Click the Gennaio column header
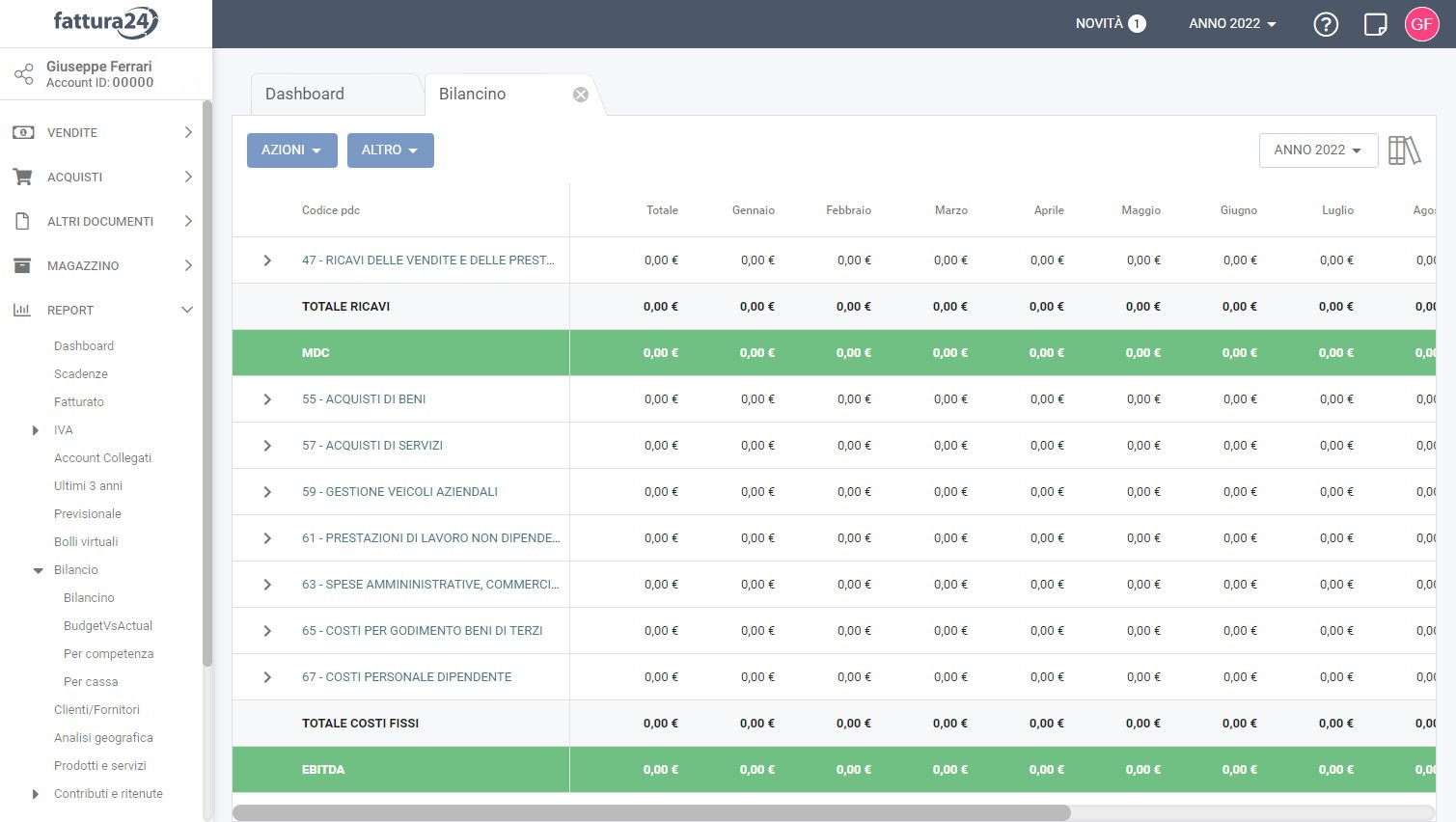 754,210
